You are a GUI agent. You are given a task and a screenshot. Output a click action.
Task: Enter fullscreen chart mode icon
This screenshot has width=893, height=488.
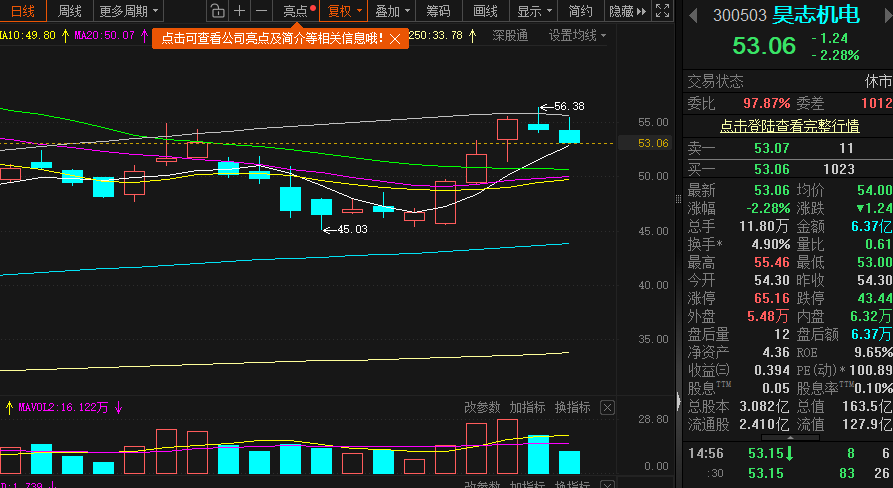coord(662,11)
